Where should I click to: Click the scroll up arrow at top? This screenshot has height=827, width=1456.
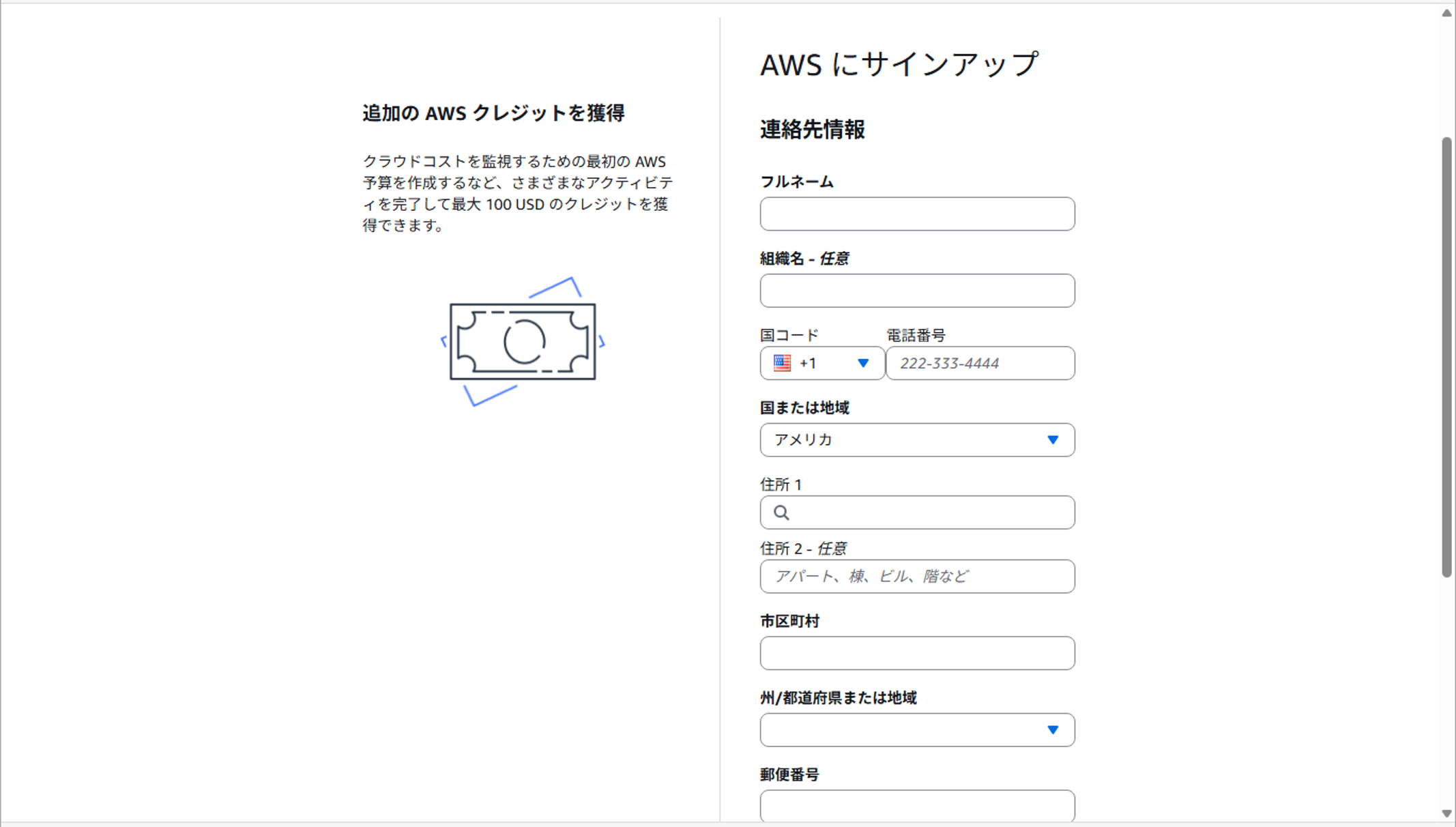1446,13
